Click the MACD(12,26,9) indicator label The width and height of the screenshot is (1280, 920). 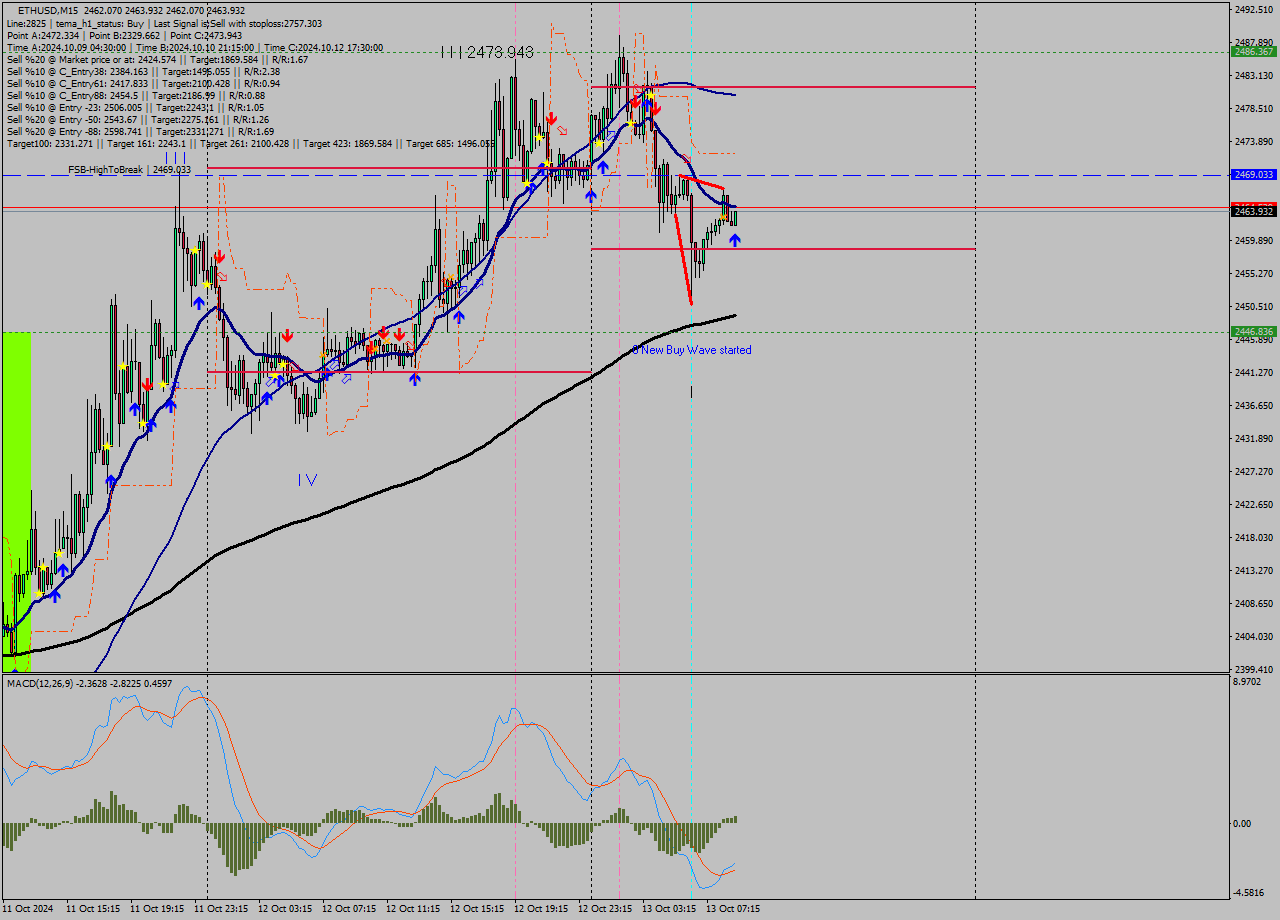pos(89,684)
